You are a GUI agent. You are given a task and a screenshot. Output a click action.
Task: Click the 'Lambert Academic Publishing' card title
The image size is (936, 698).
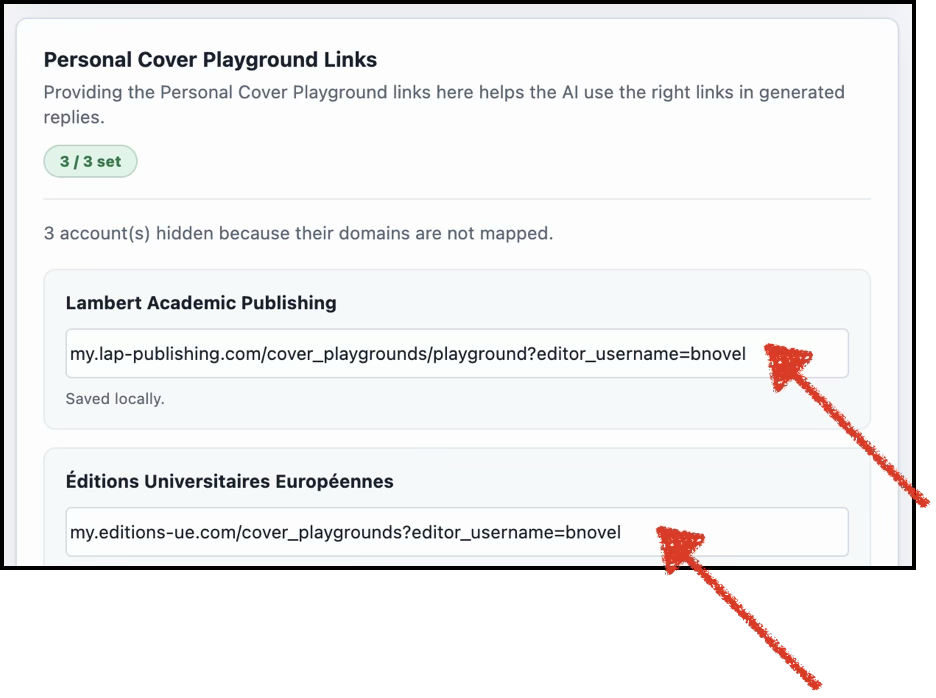(x=201, y=303)
